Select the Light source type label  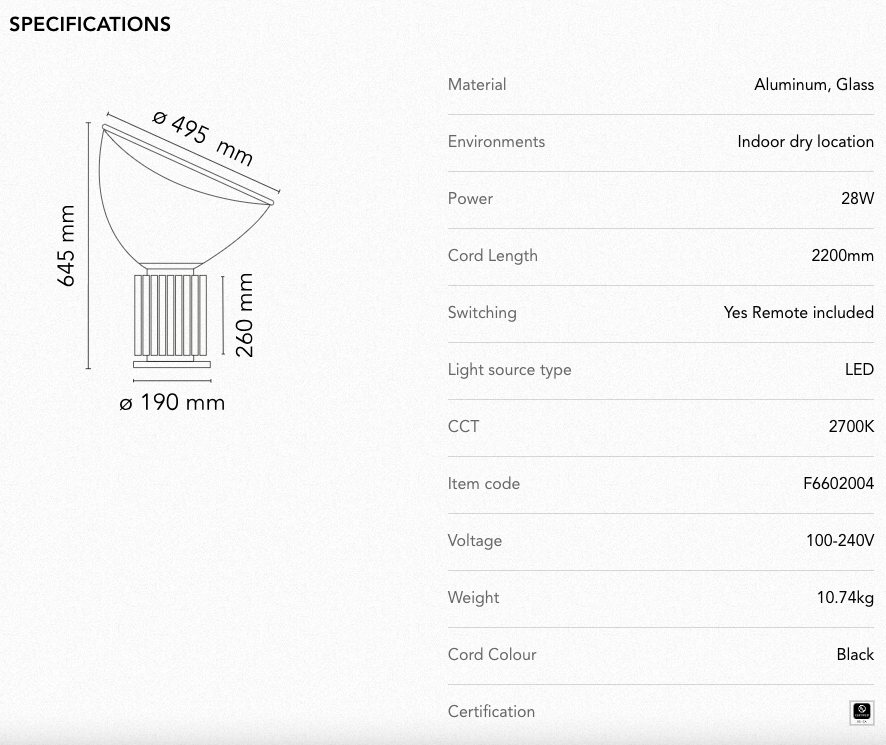pos(509,370)
